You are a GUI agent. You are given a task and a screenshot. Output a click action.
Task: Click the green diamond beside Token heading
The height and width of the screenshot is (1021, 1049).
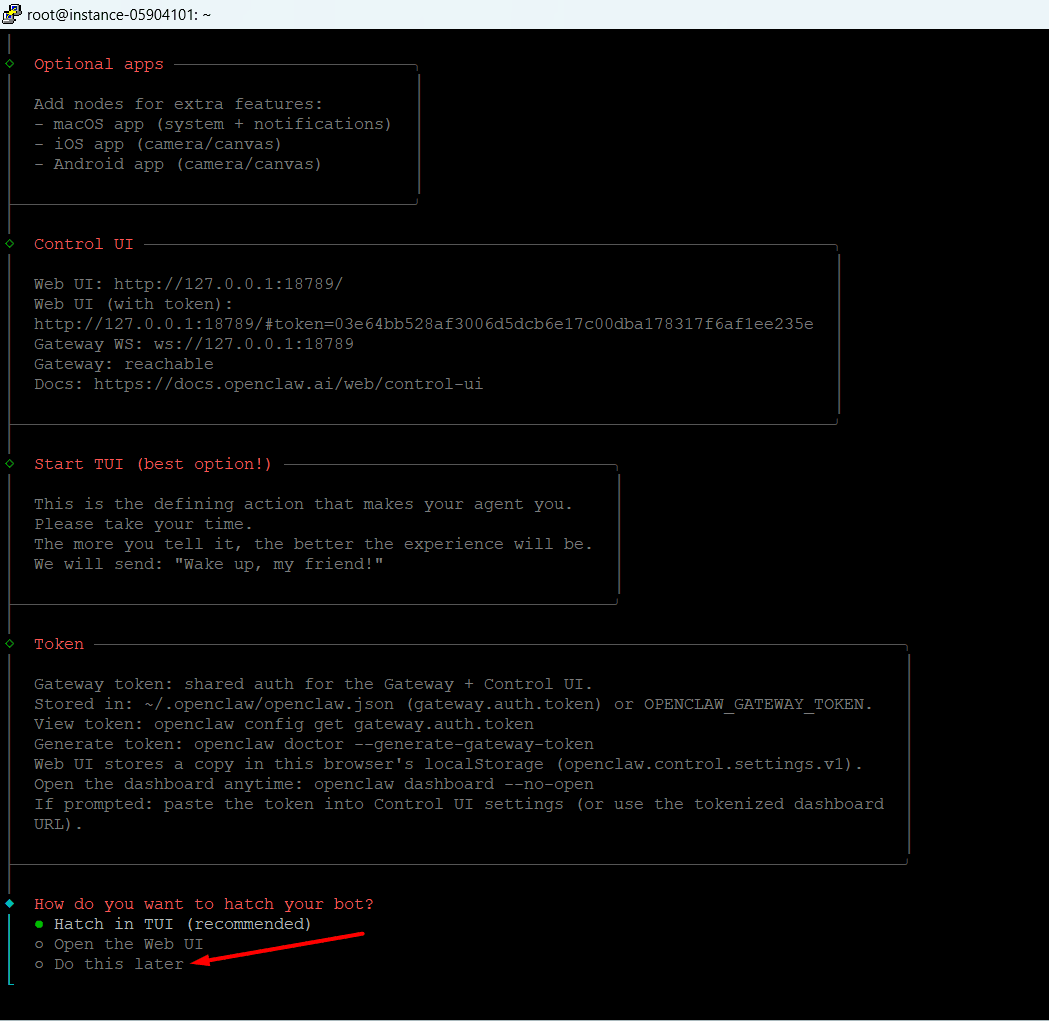[x=10, y=644]
